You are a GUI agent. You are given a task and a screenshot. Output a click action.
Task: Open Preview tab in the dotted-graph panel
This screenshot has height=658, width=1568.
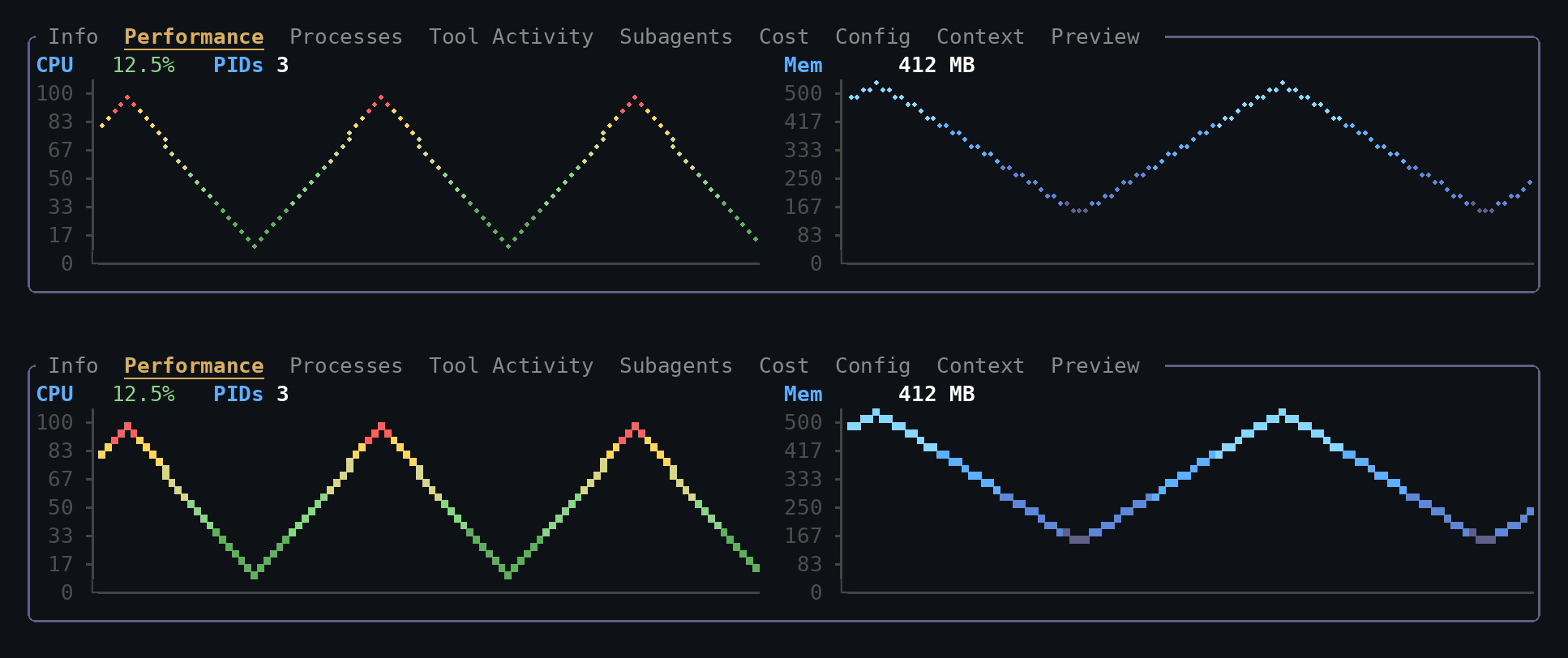[1095, 36]
